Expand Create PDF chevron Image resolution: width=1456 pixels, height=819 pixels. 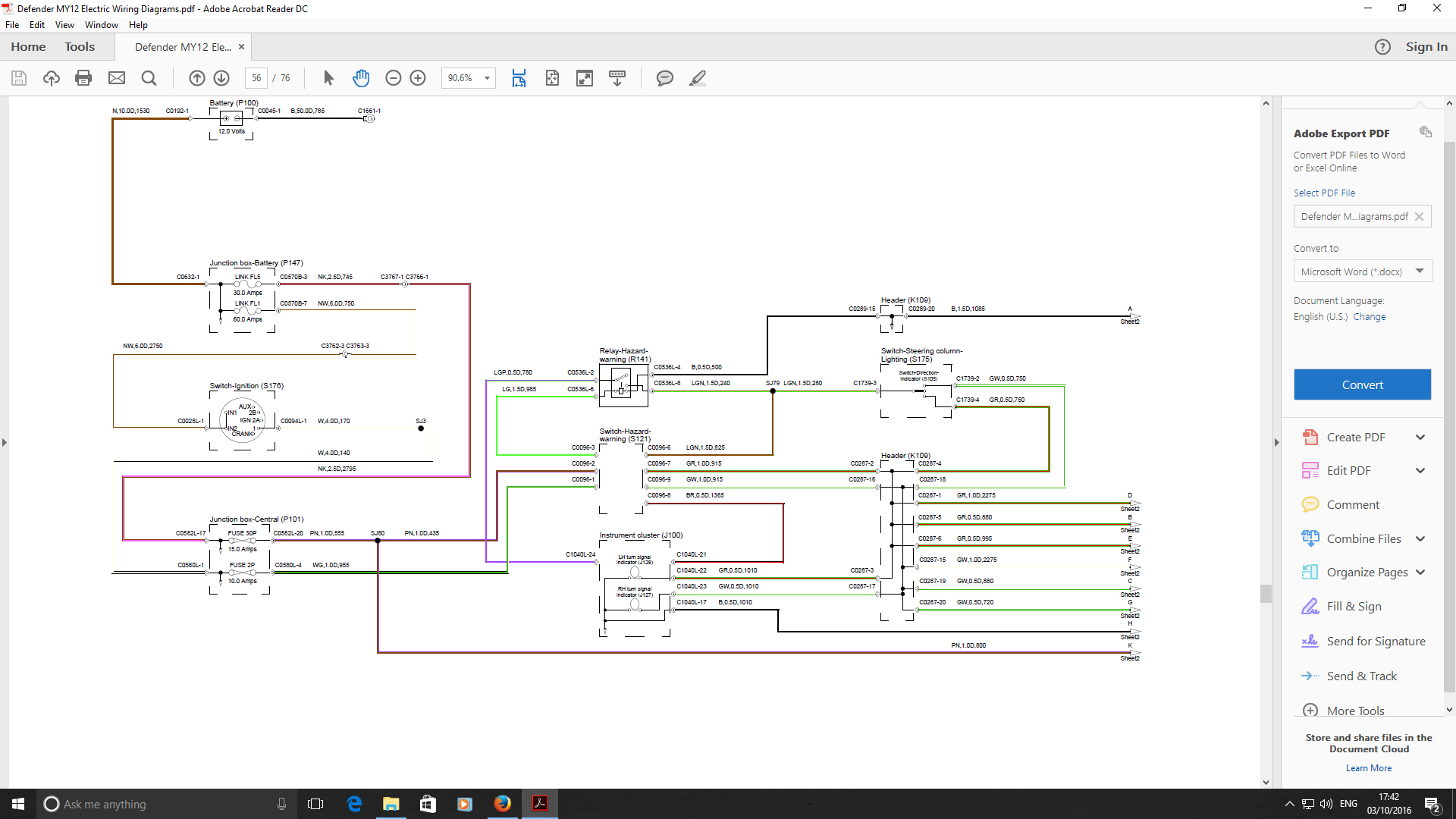1420,438
